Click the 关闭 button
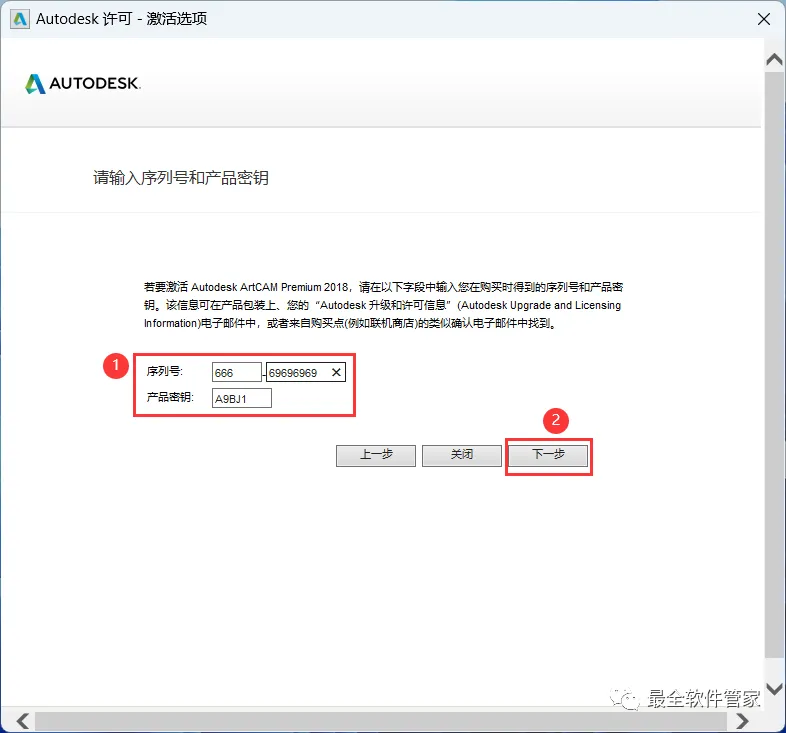Viewport: 786px width, 733px height. tap(462, 455)
